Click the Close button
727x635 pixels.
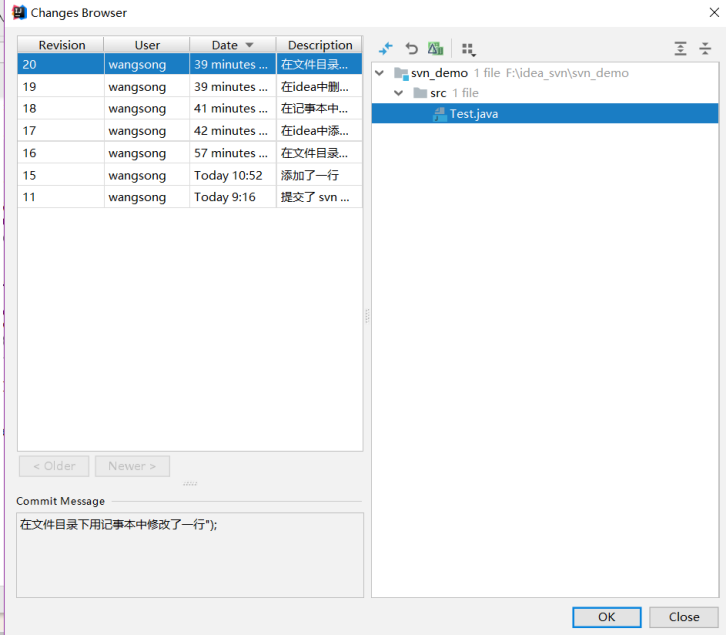tap(684, 617)
